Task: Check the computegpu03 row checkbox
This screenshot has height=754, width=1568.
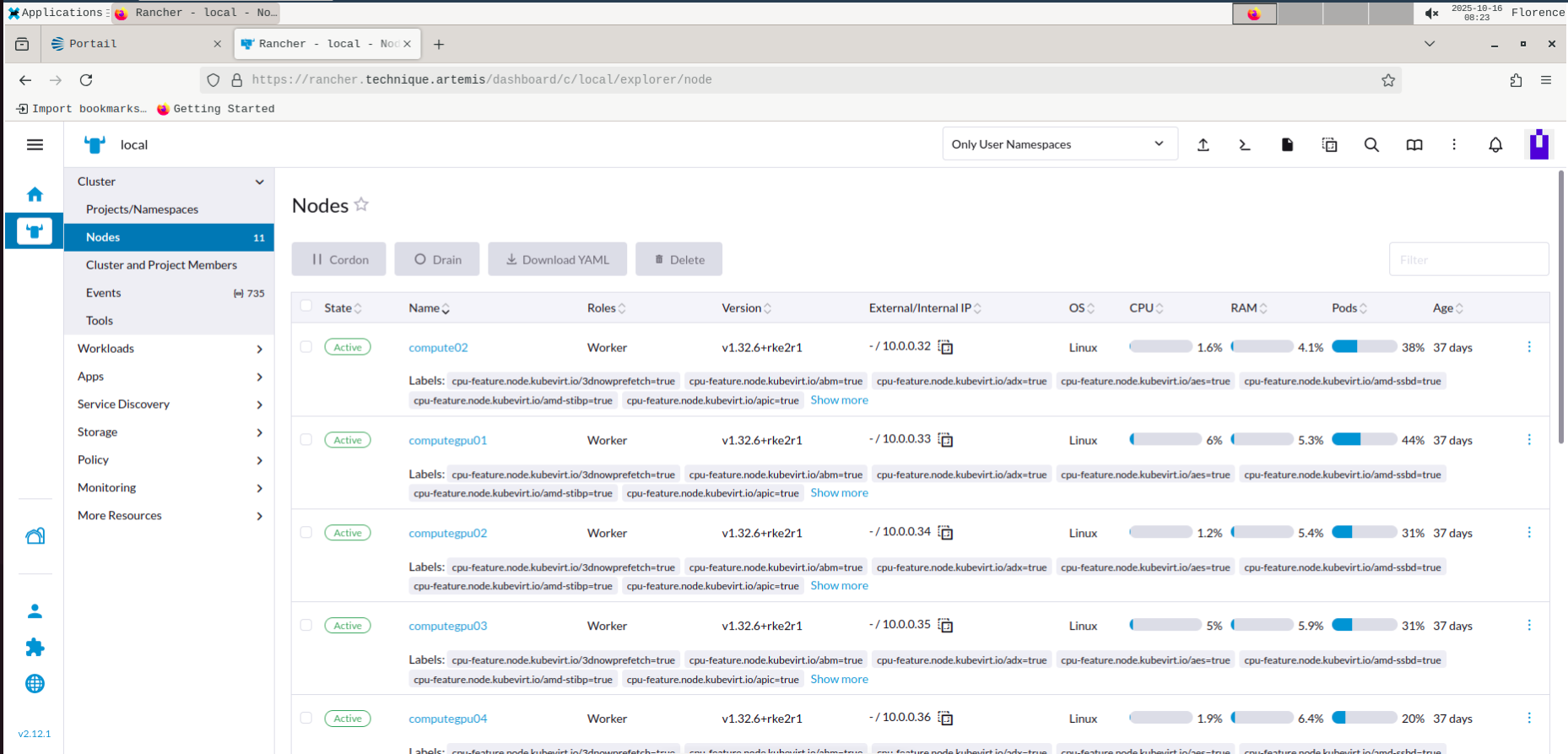Action: click(305, 626)
